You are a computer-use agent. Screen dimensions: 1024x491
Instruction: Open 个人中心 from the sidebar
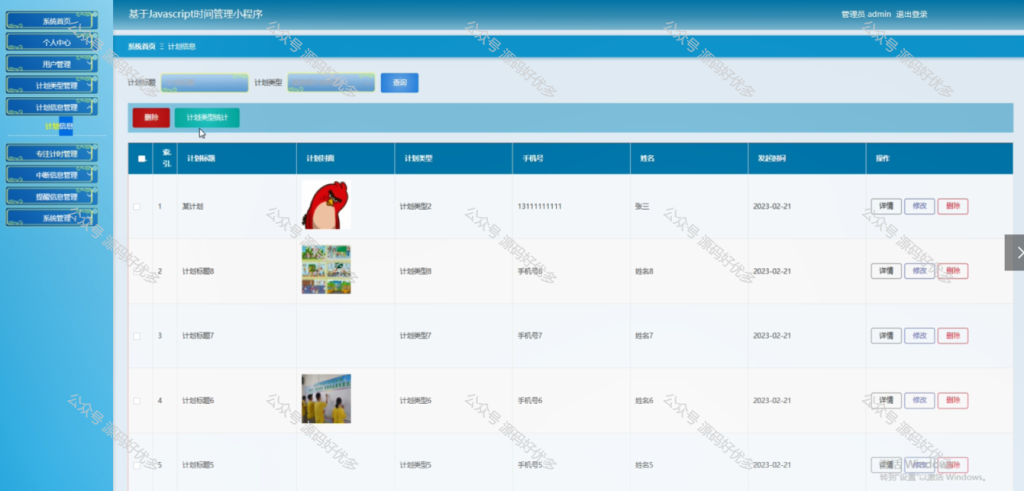coord(52,42)
